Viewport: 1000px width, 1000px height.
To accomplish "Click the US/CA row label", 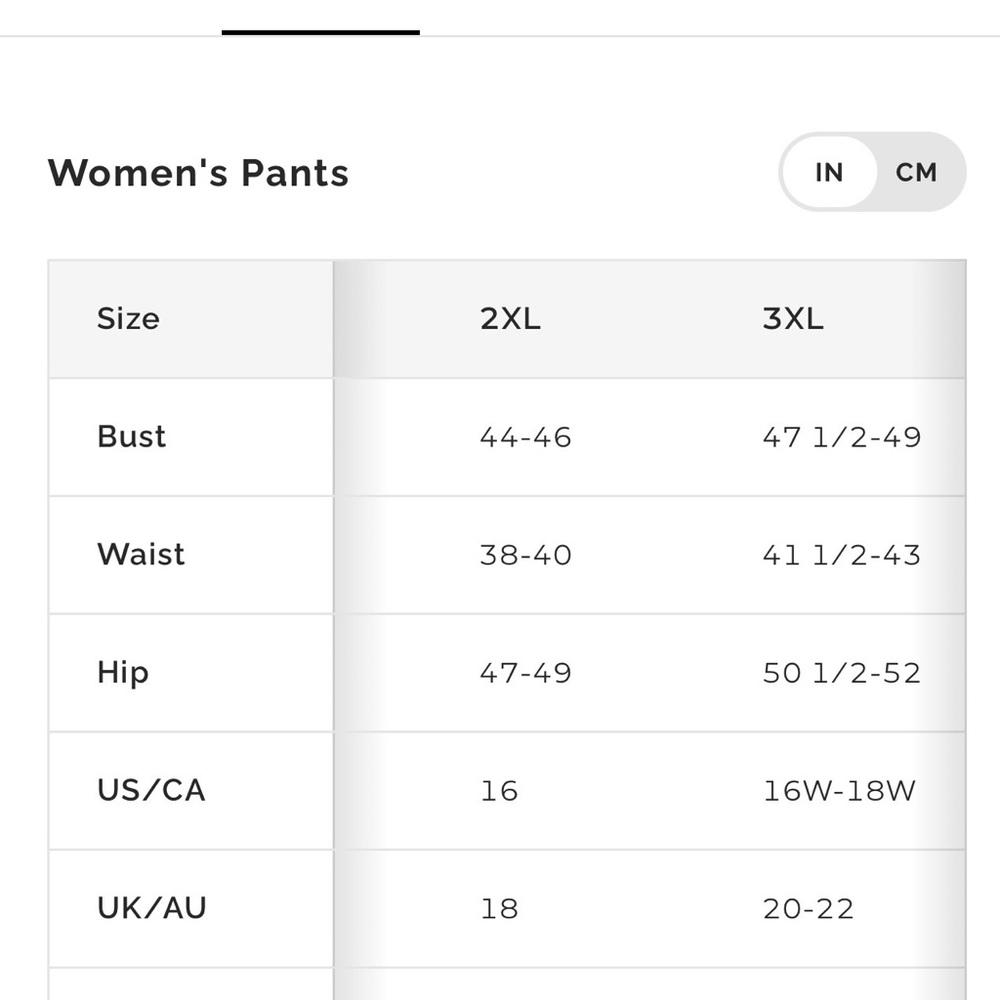I will (x=151, y=791).
